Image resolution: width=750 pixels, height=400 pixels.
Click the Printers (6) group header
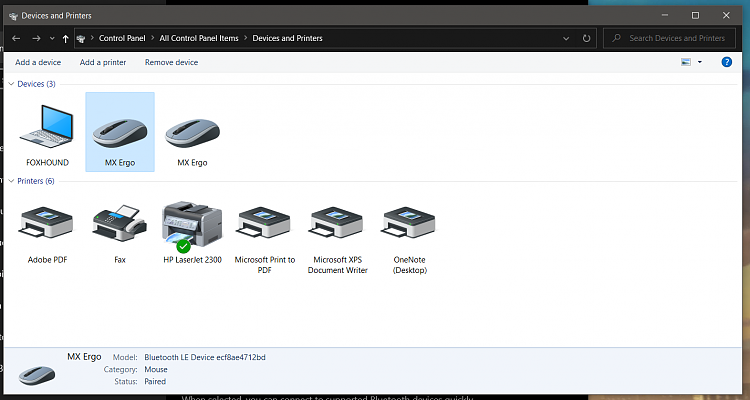click(x=36, y=181)
